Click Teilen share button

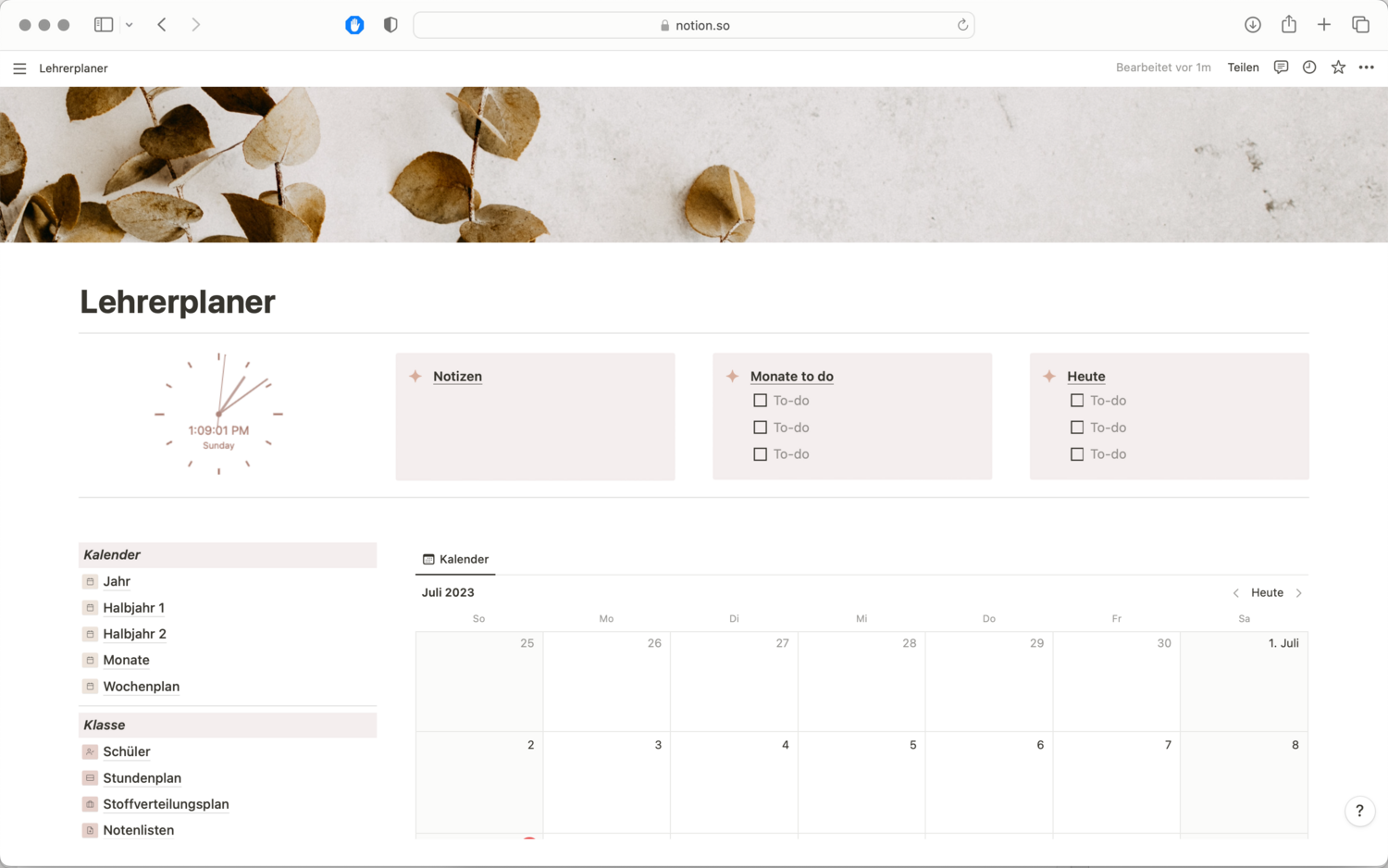pos(1243,68)
